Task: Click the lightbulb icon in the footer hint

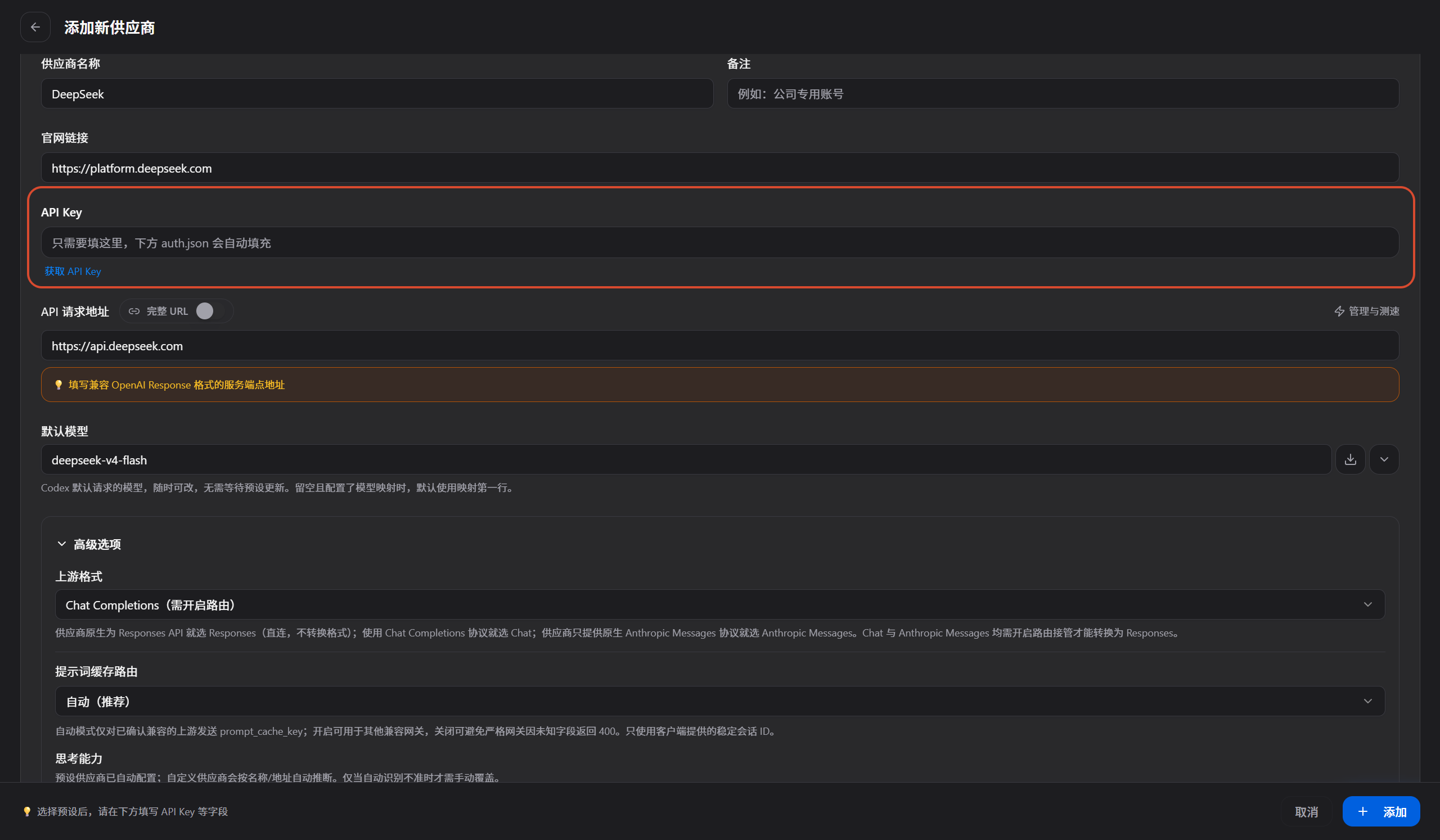Action: pyautogui.click(x=27, y=811)
